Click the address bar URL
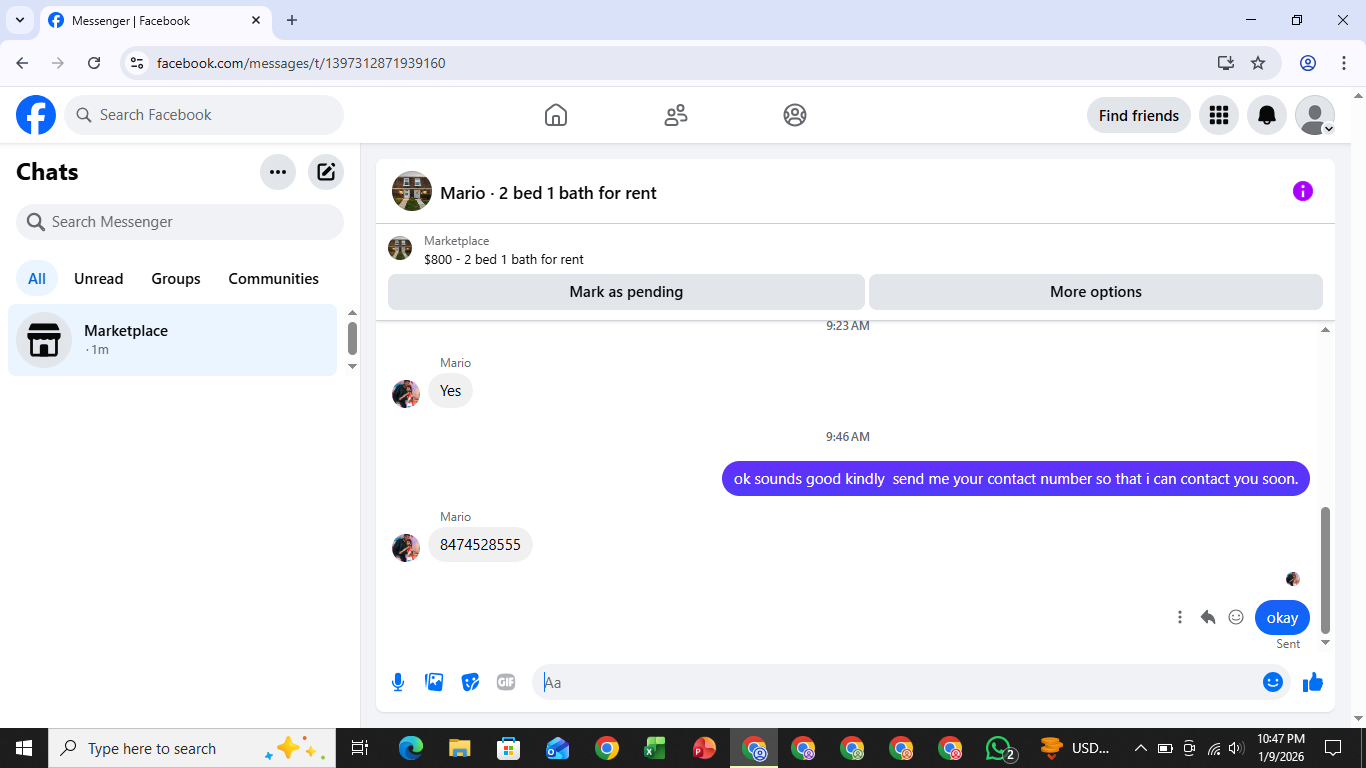 pos(301,63)
